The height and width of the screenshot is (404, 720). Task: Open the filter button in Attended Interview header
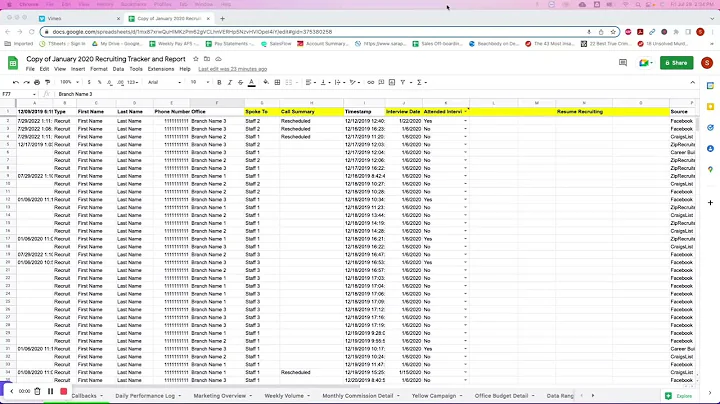pyautogui.click(x=466, y=112)
